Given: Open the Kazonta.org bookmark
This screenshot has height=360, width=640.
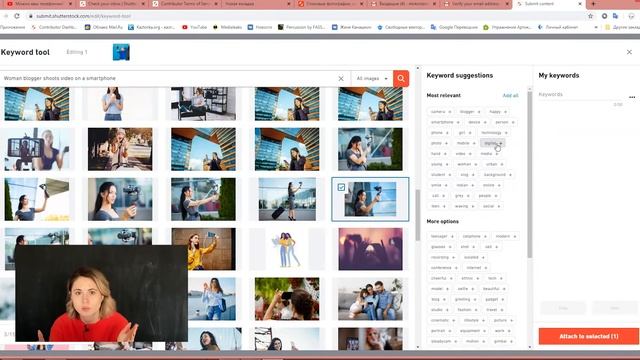Looking at the screenshot, I should pyautogui.click(x=151, y=27).
